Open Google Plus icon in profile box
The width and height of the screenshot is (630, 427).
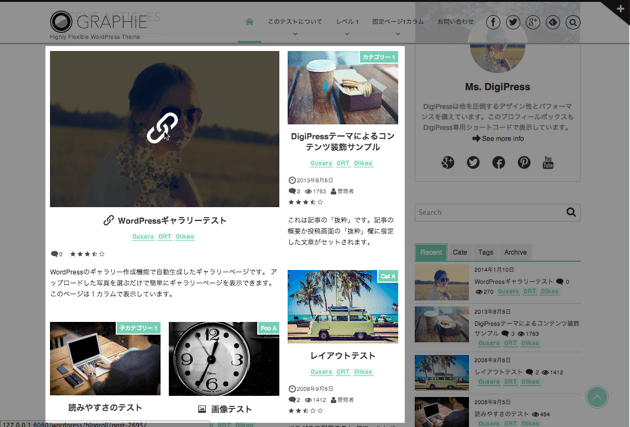[448, 162]
